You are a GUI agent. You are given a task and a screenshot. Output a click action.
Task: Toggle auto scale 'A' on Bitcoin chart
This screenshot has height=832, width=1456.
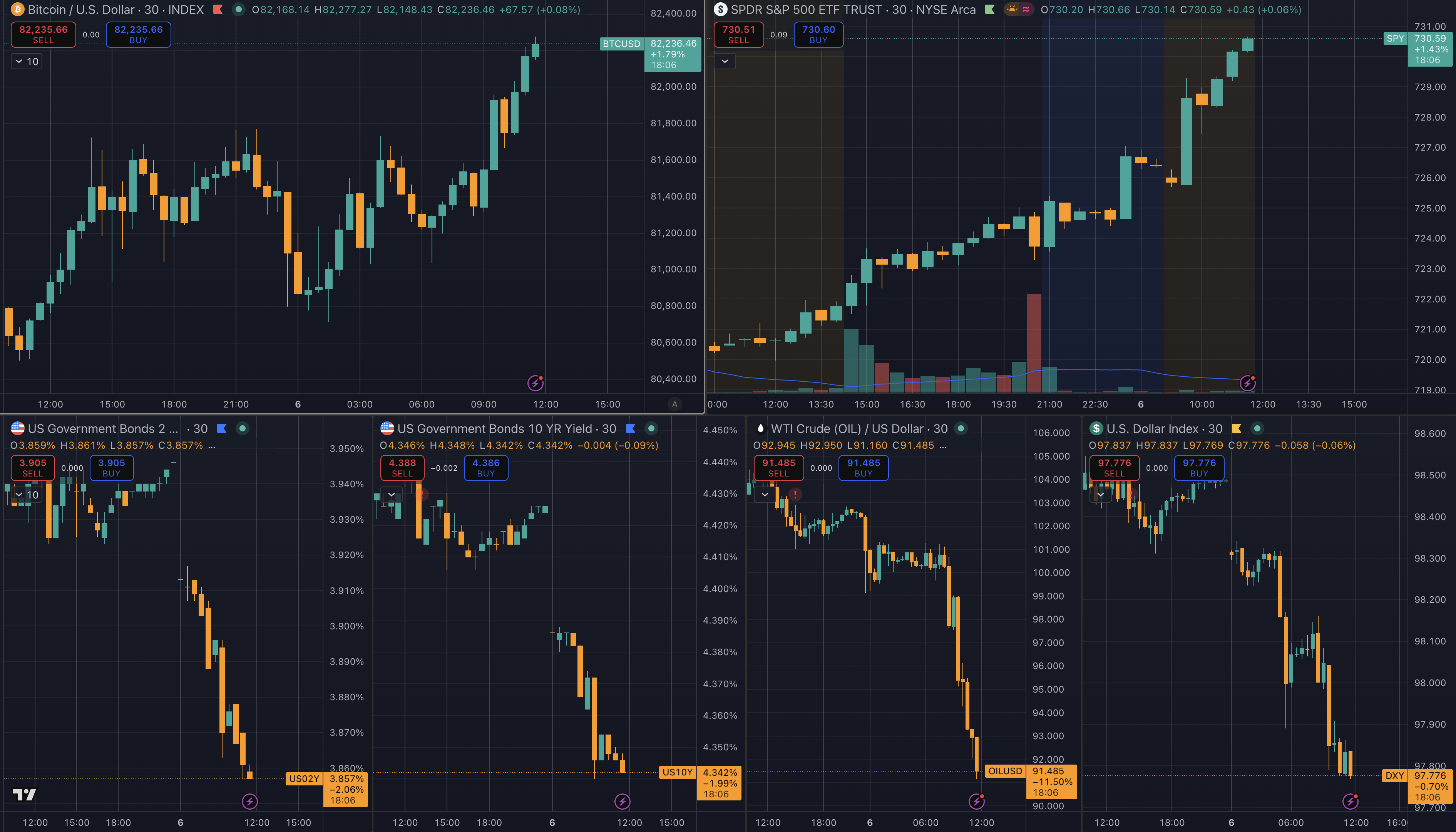coord(674,404)
